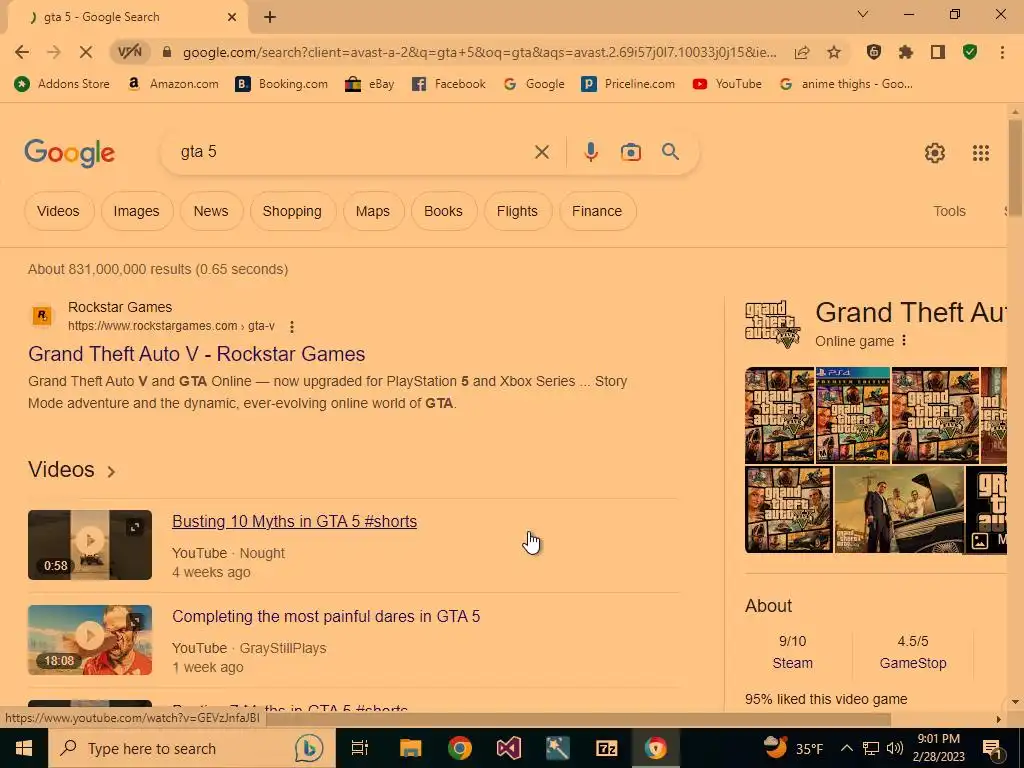Viewport: 1024px width, 768px height.
Task: Close the gta 5 Google Search tab
Action: [x=232, y=18]
